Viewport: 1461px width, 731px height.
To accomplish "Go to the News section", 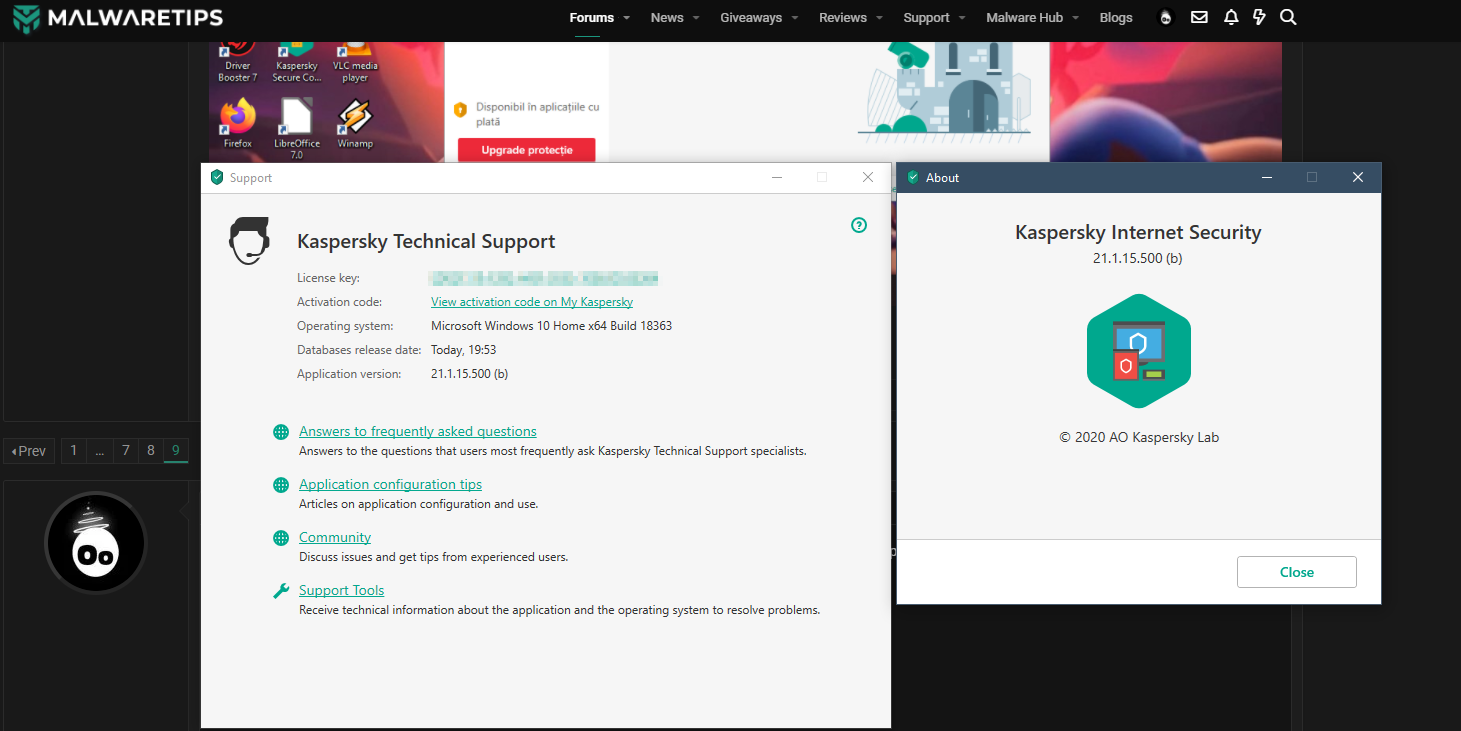I will 667,18.
